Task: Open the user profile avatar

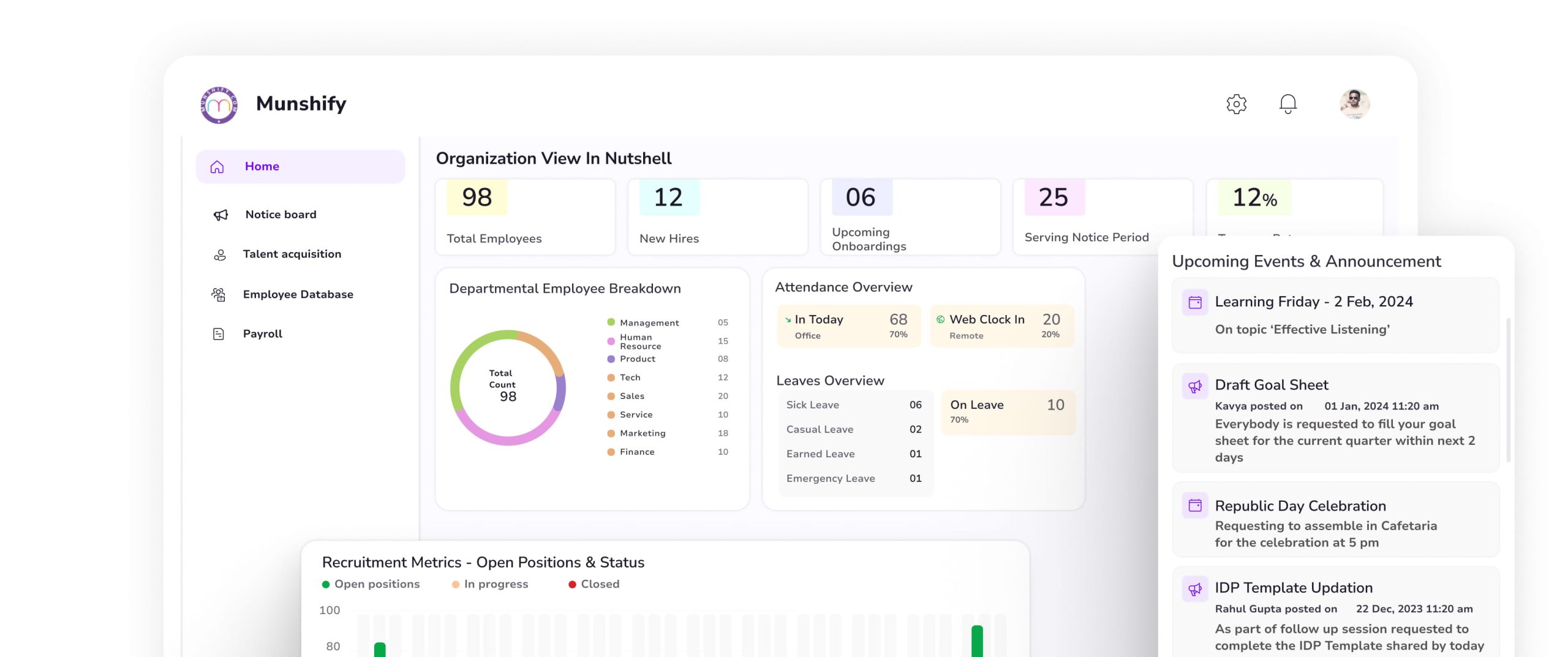Action: (x=1354, y=104)
